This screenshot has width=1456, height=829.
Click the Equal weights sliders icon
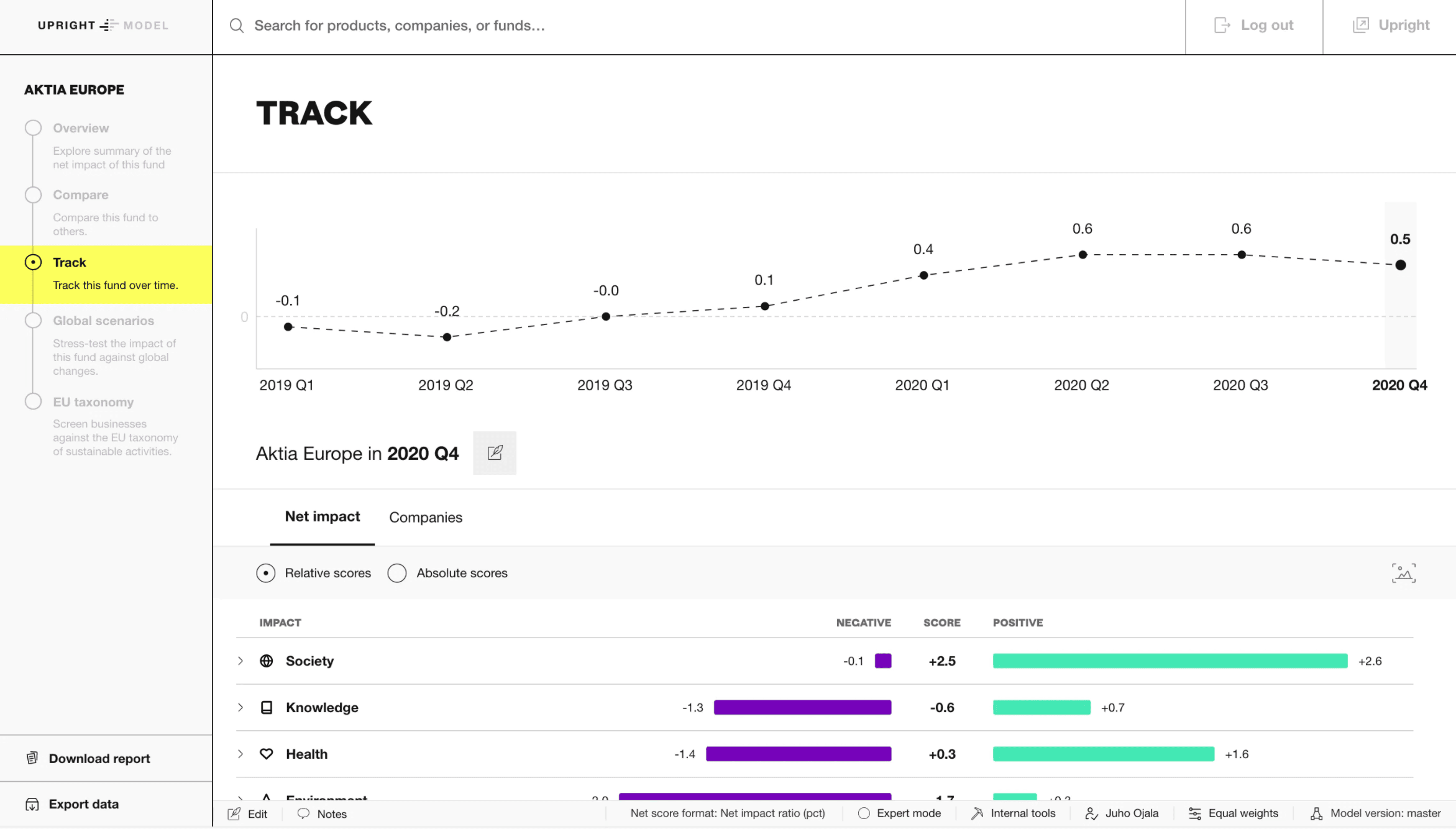click(x=1195, y=813)
